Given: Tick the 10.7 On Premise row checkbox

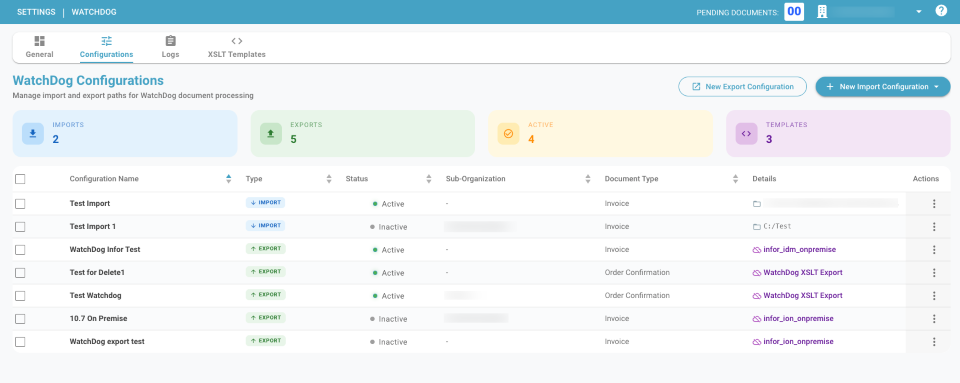Looking at the screenshot, I should 20,319.
